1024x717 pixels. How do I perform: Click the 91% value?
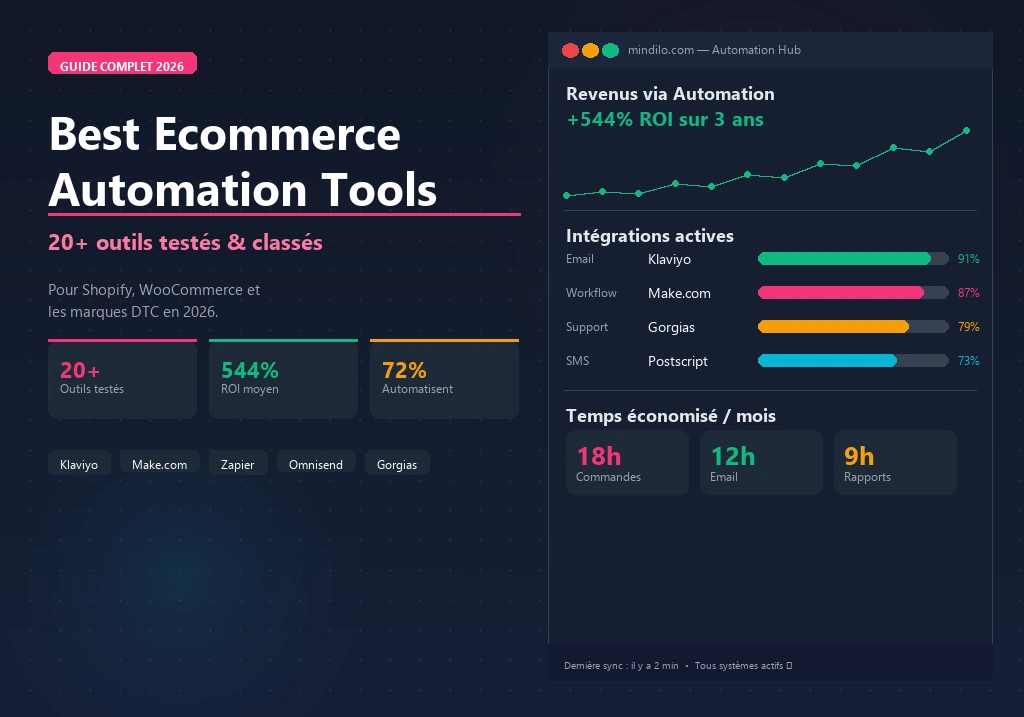pyautogui.click(x=968, y=259)
